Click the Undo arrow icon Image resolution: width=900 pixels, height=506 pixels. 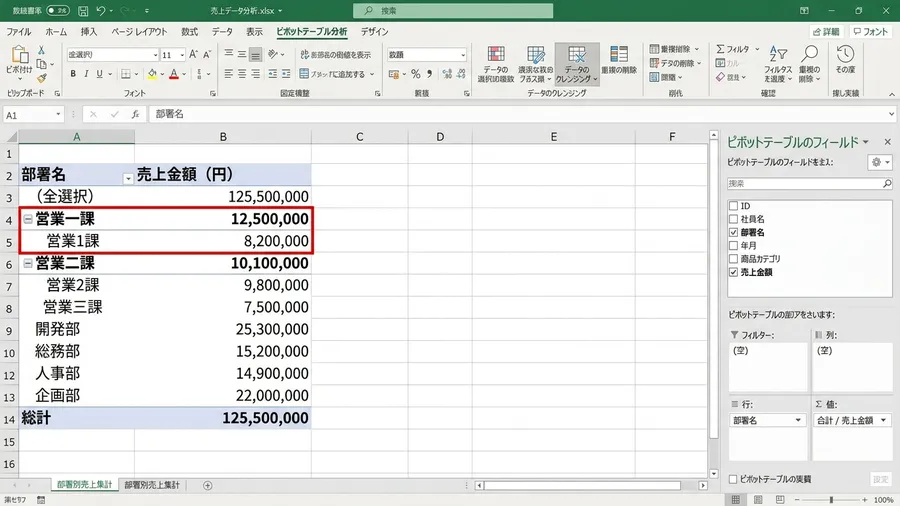(x=101, y=10)
